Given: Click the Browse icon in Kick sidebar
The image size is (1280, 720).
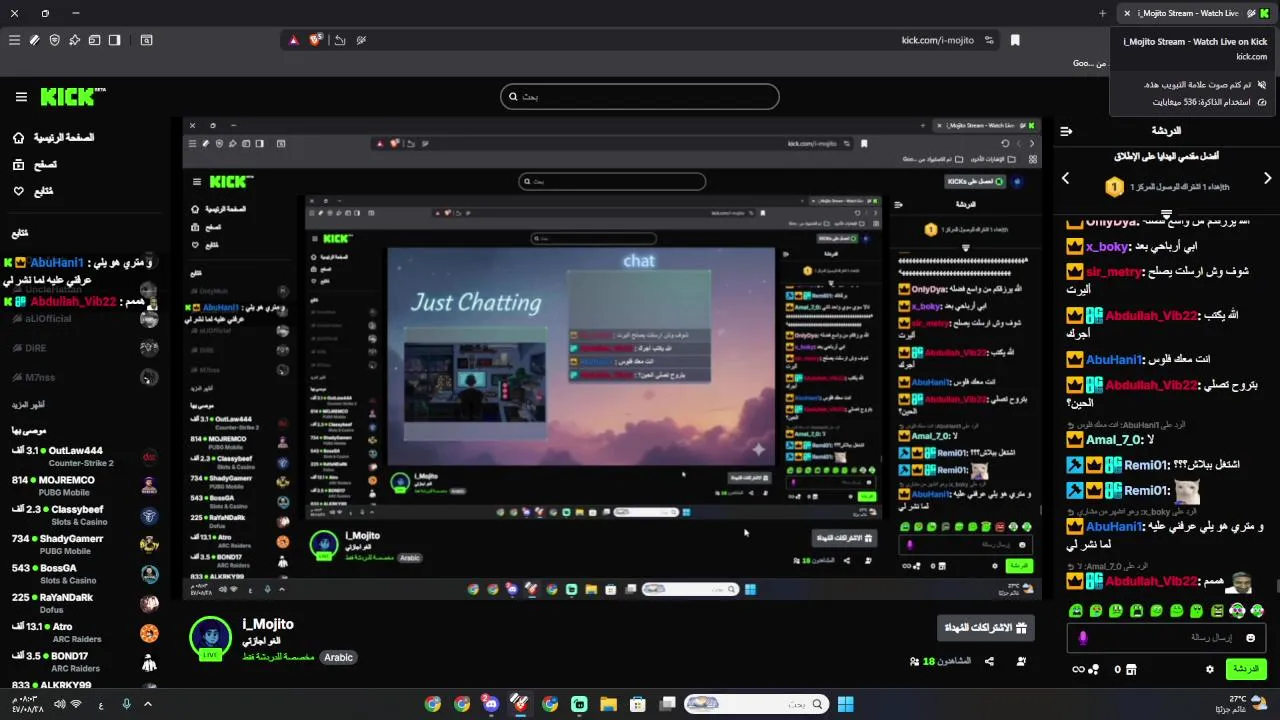Looking at the screenshot, I should point(18,164).
